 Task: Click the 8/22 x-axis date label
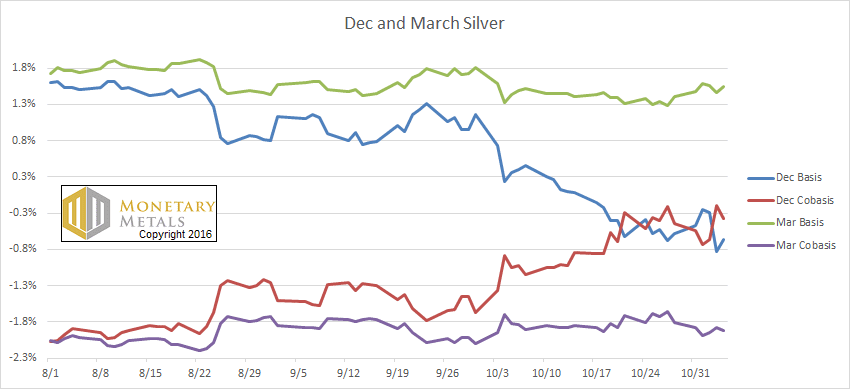[x=196, y=373]
